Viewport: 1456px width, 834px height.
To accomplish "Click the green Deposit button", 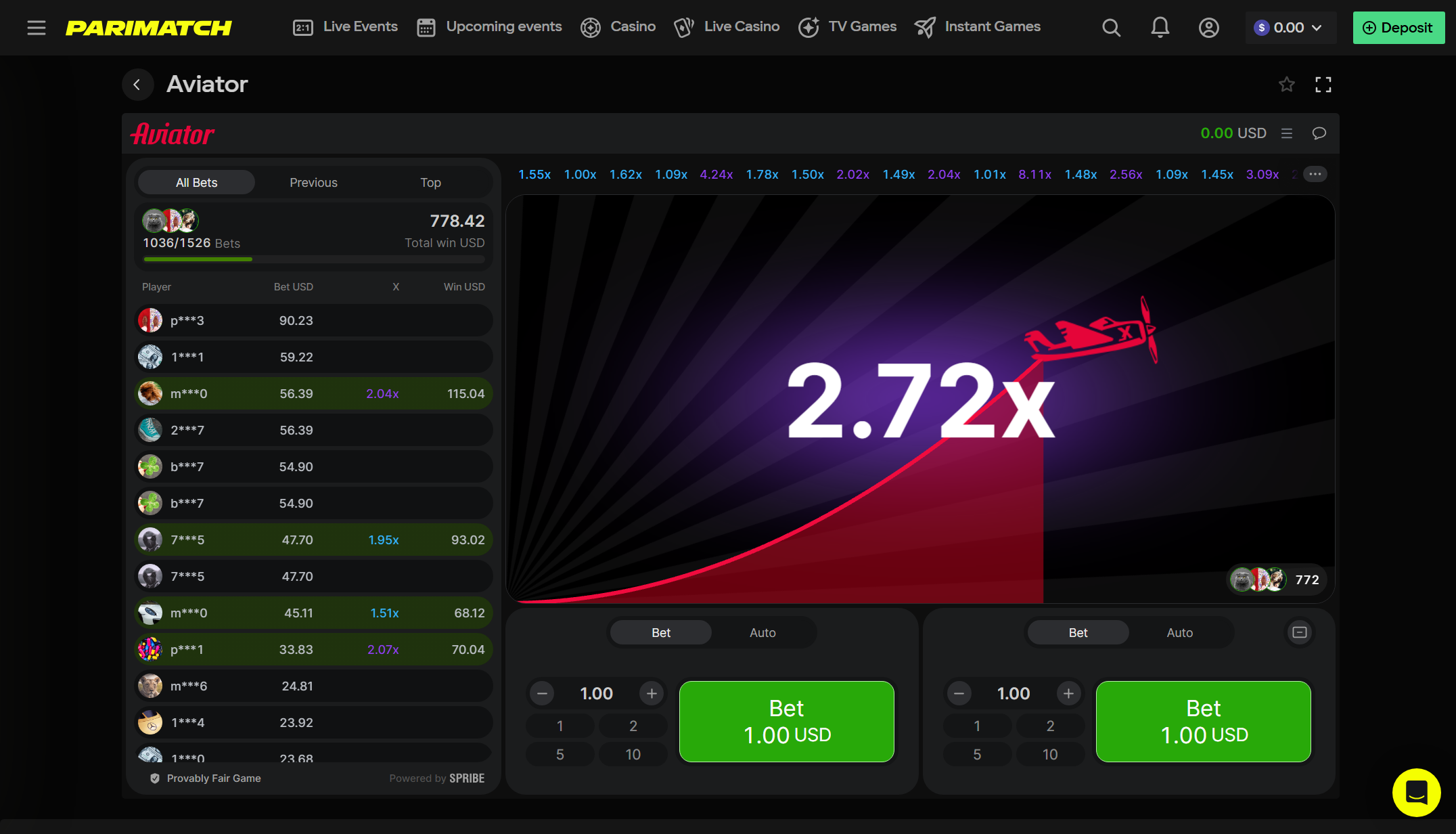I will (1398, 28).
